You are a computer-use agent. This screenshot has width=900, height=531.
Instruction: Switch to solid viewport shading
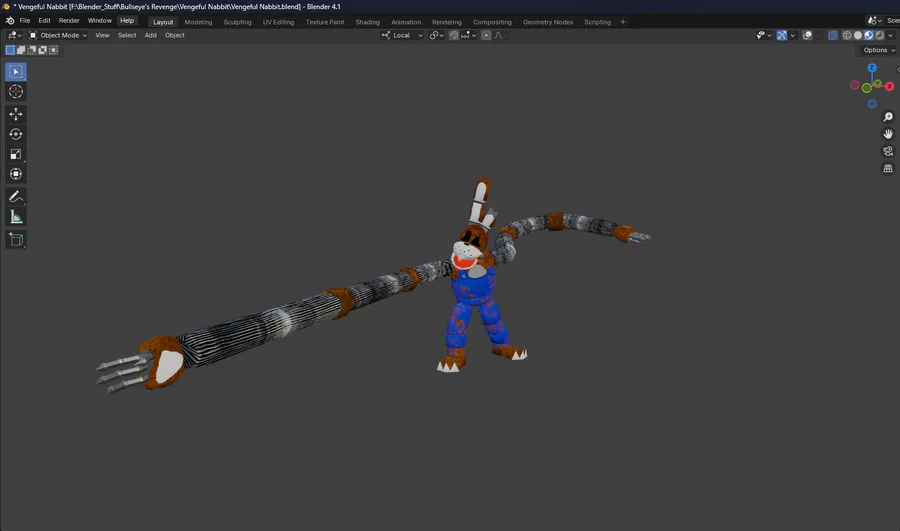pos(858,35)
